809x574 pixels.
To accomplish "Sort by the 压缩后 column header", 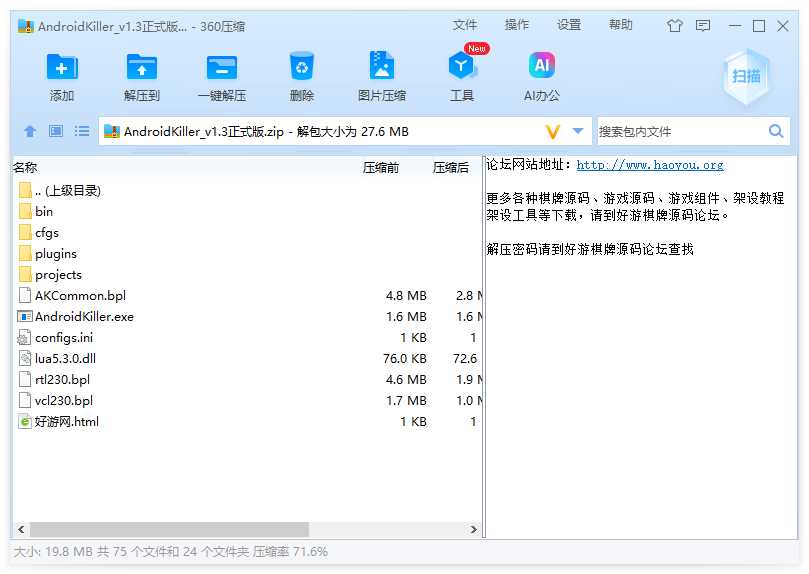I will tap(451, 168).
